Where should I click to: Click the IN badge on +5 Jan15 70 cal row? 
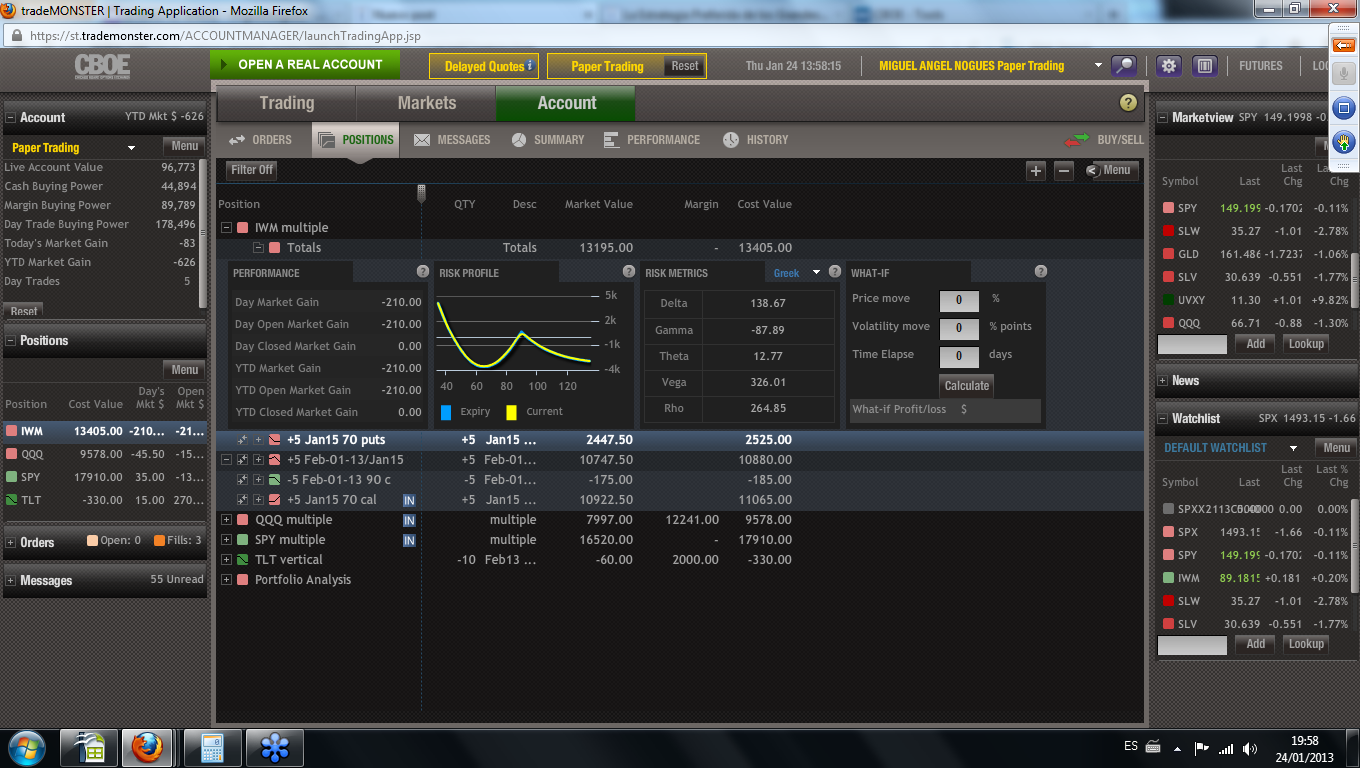(409, 500)
